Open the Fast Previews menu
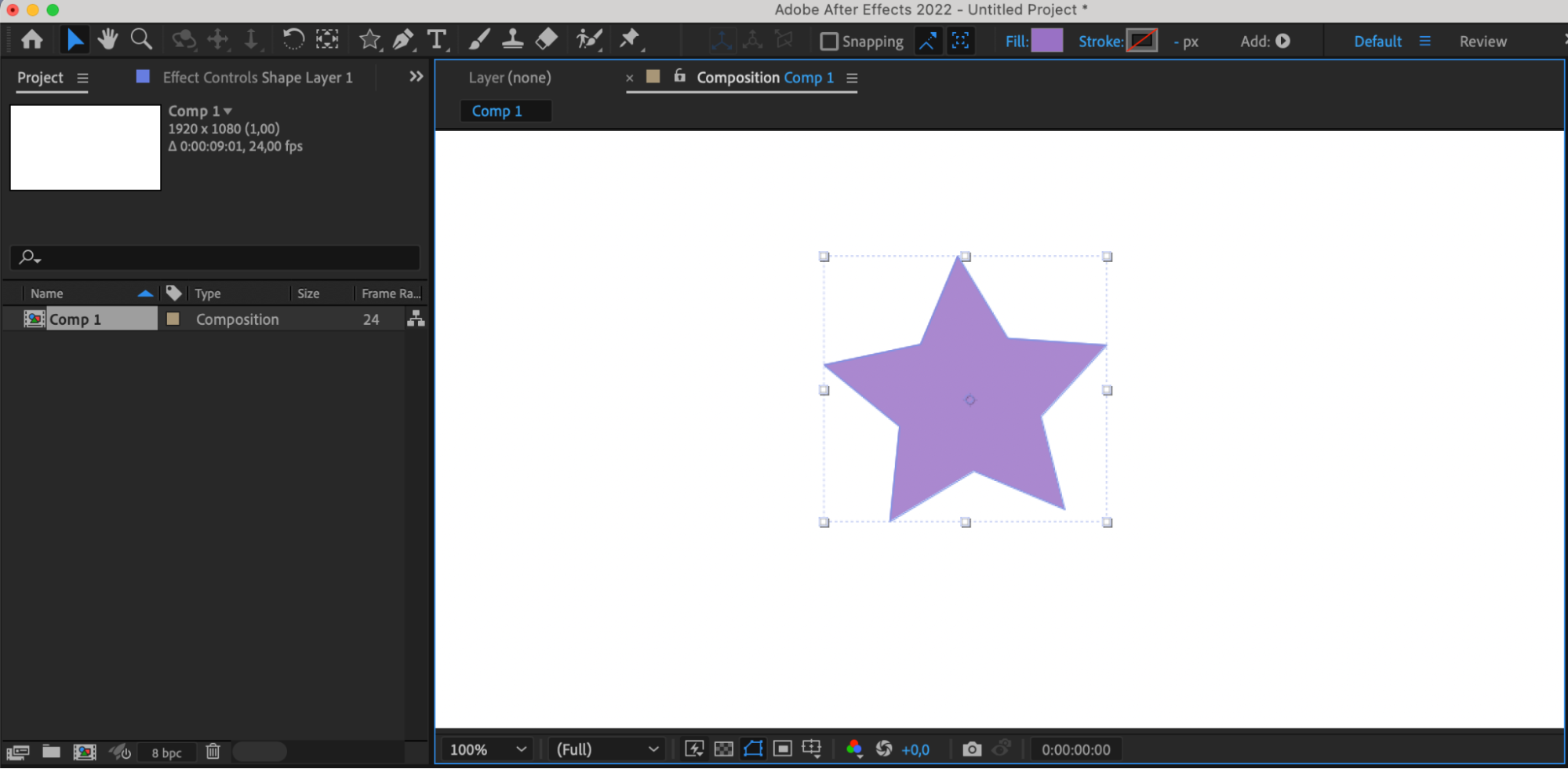 pyautogui.click(x=694, y=749)
